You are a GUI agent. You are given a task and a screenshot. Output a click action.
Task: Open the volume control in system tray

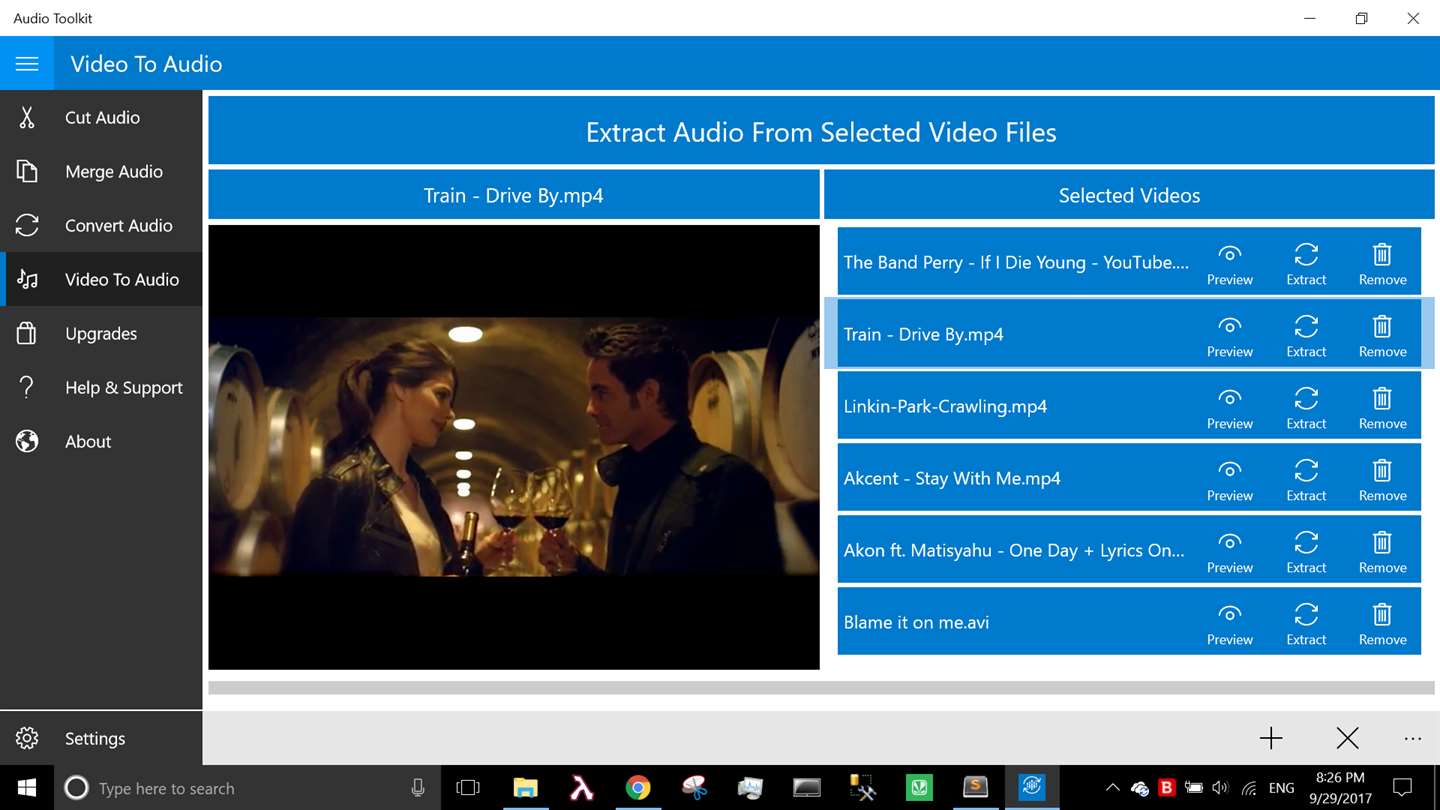coord(1220,788)
